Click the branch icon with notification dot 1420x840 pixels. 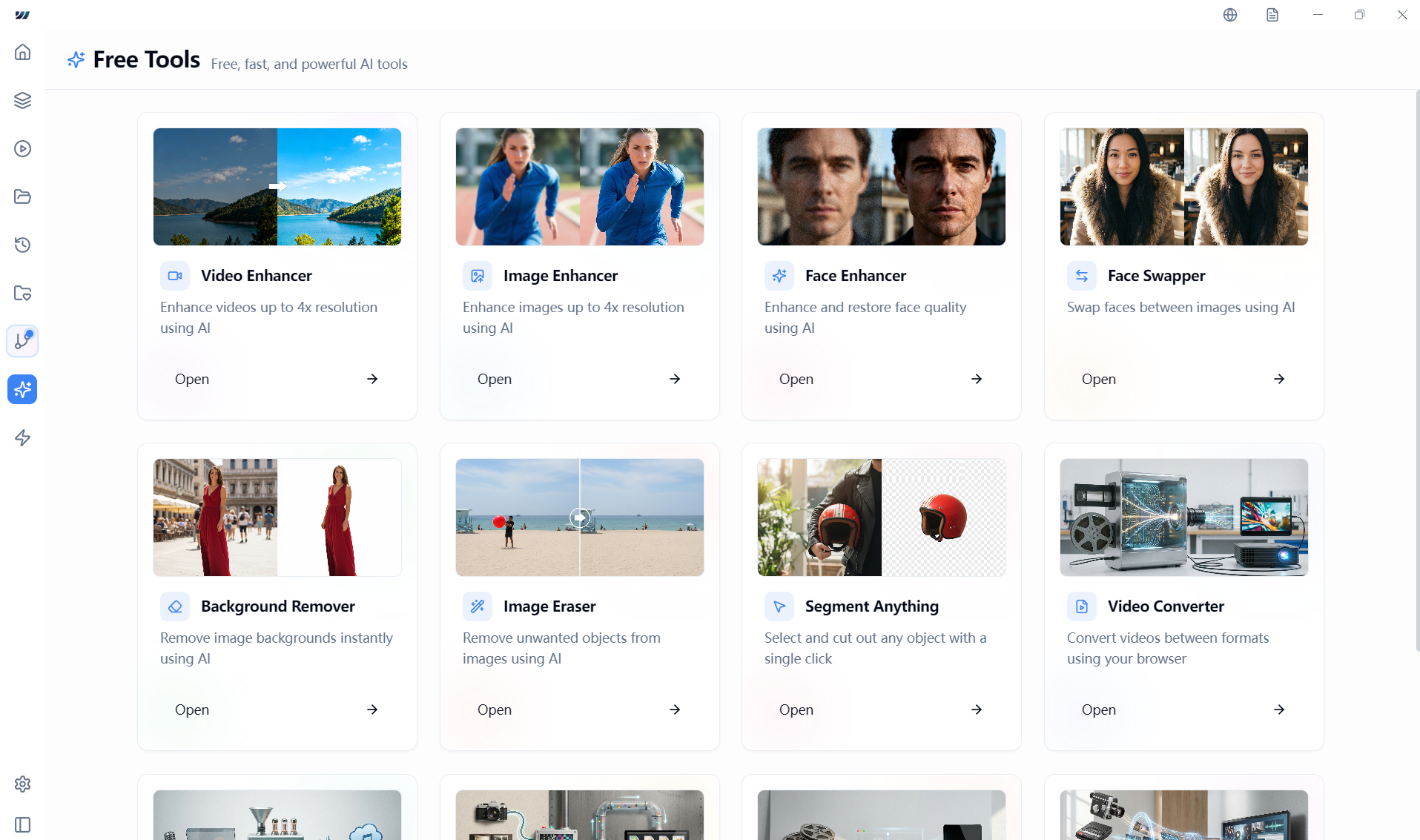pyautogui.click(x=22, y=341)
